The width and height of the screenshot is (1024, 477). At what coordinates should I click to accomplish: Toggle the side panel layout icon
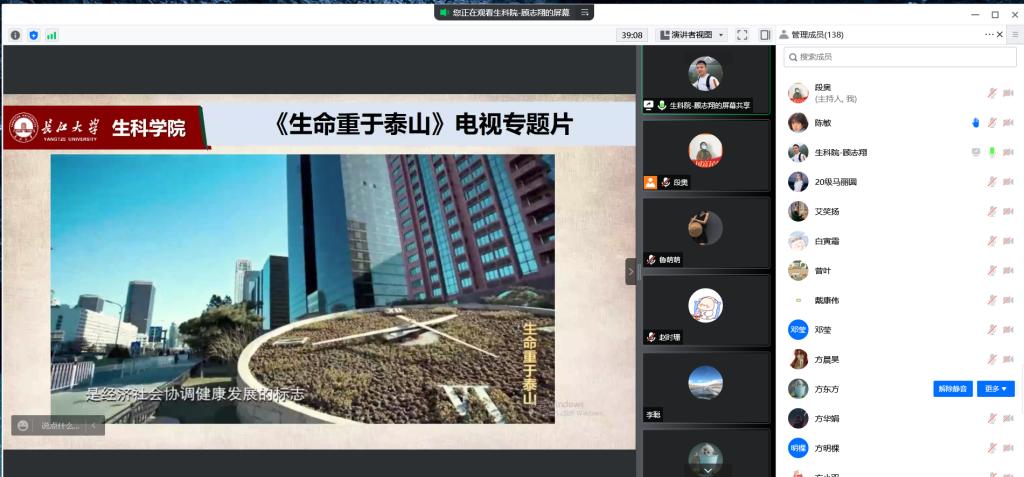point(765,35)
